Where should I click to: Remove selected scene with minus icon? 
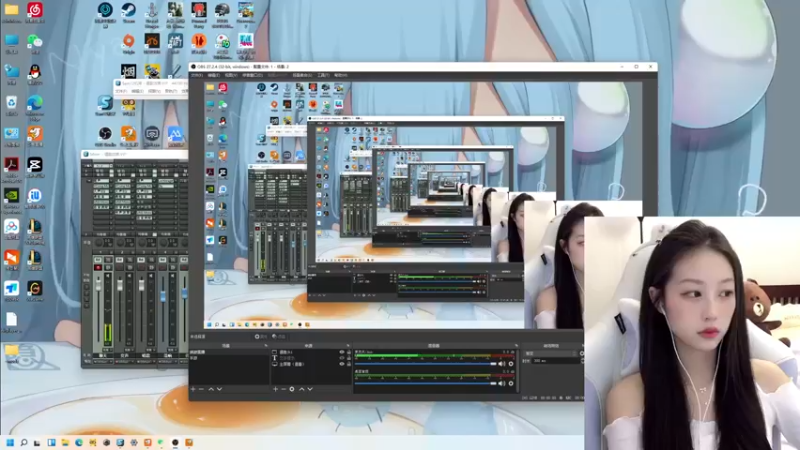[x=202, y=389]
